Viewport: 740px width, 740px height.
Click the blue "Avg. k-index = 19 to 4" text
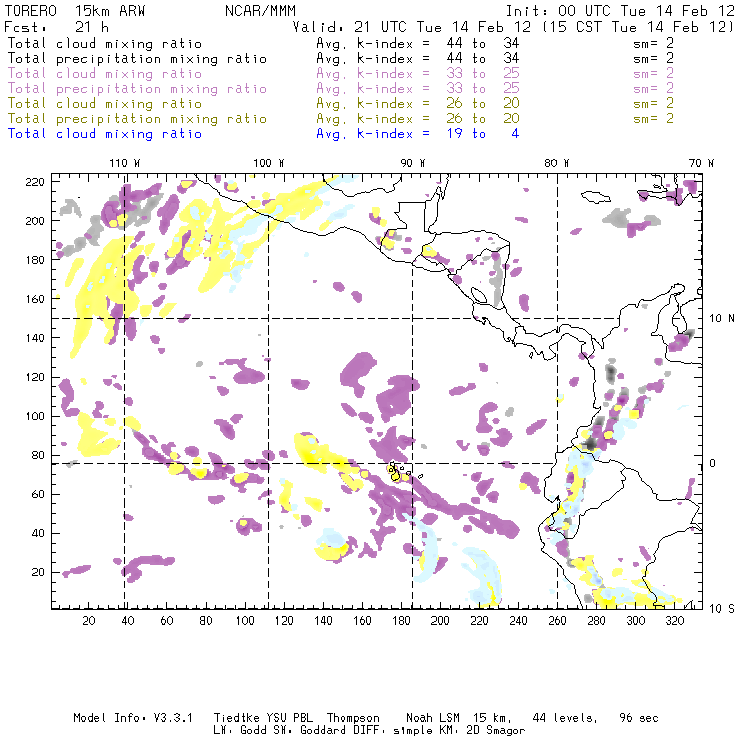point(418,134)
